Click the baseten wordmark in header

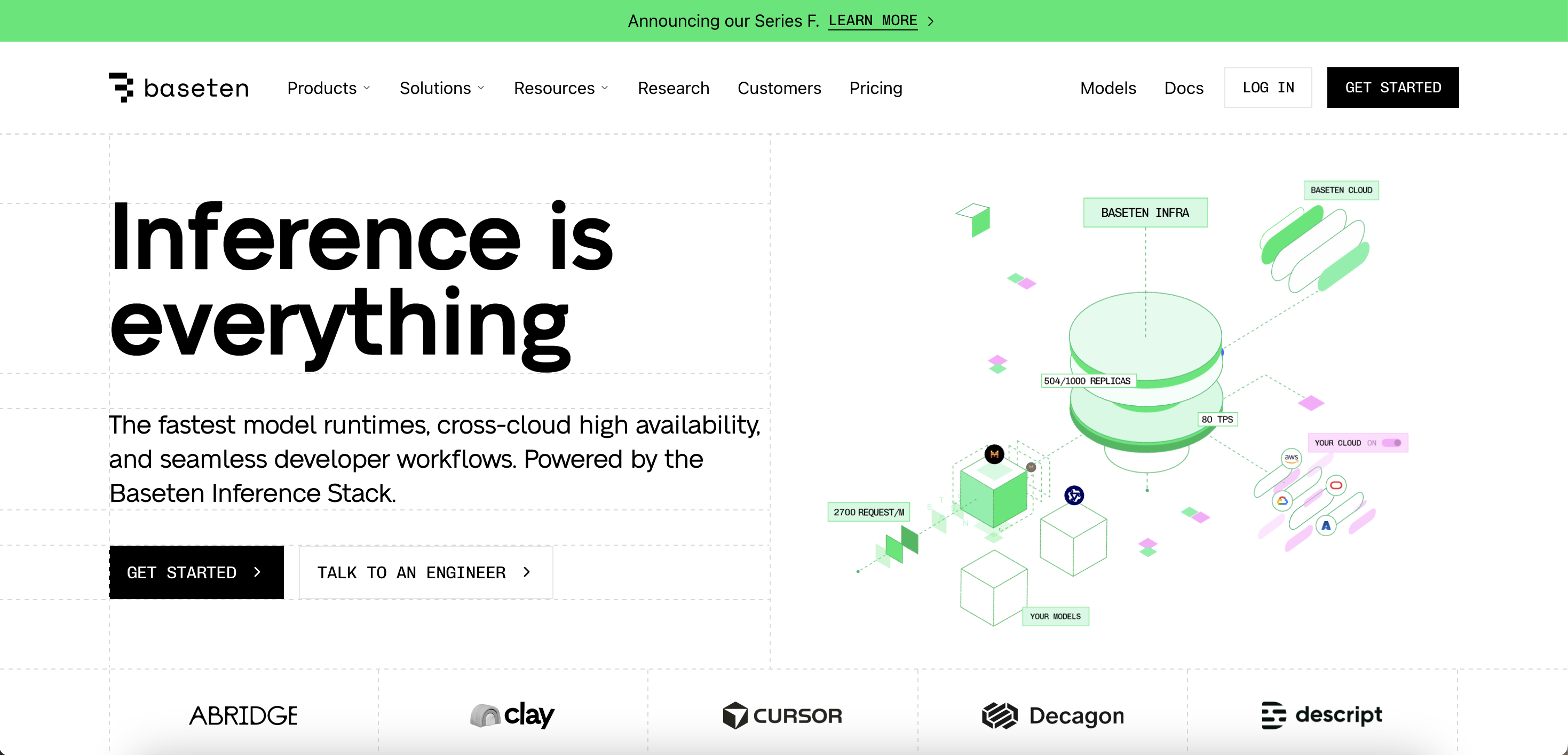(x=196, y=88)
